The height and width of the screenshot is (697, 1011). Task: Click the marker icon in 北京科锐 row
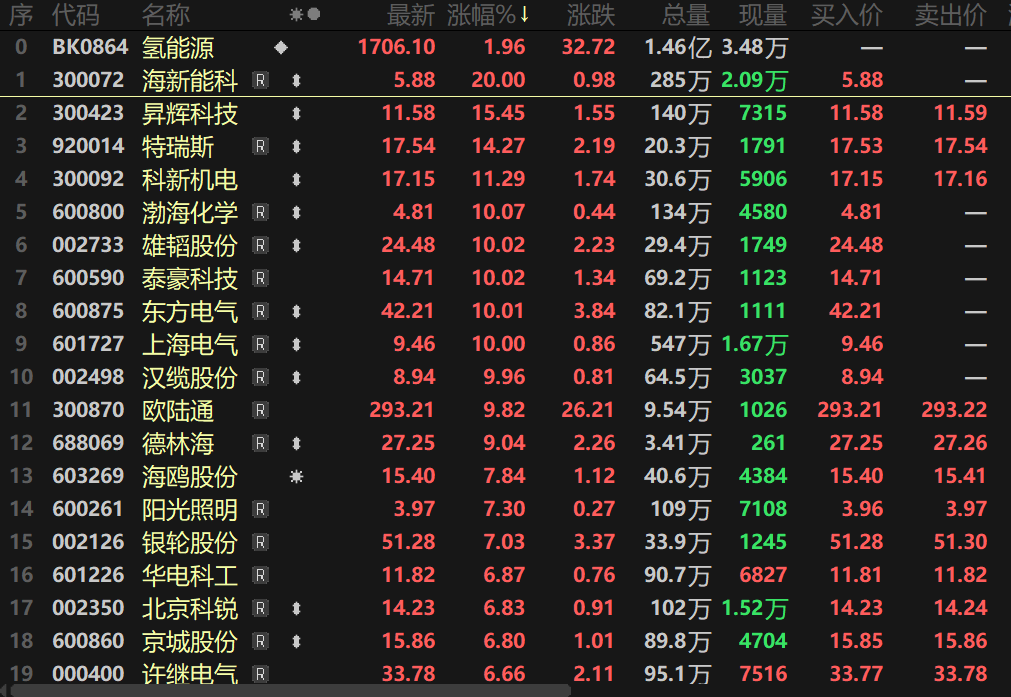click(x=297, y=608)
